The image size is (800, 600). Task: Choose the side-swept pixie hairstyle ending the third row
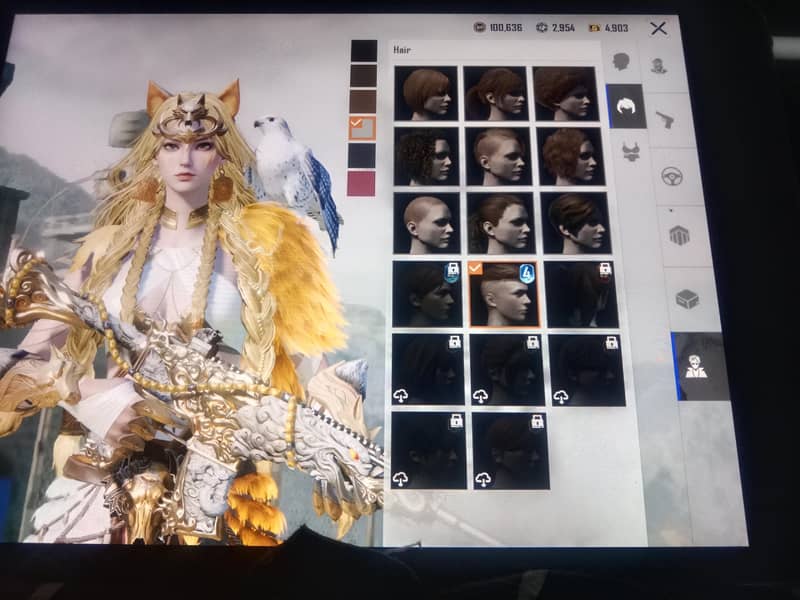(576, 223)
